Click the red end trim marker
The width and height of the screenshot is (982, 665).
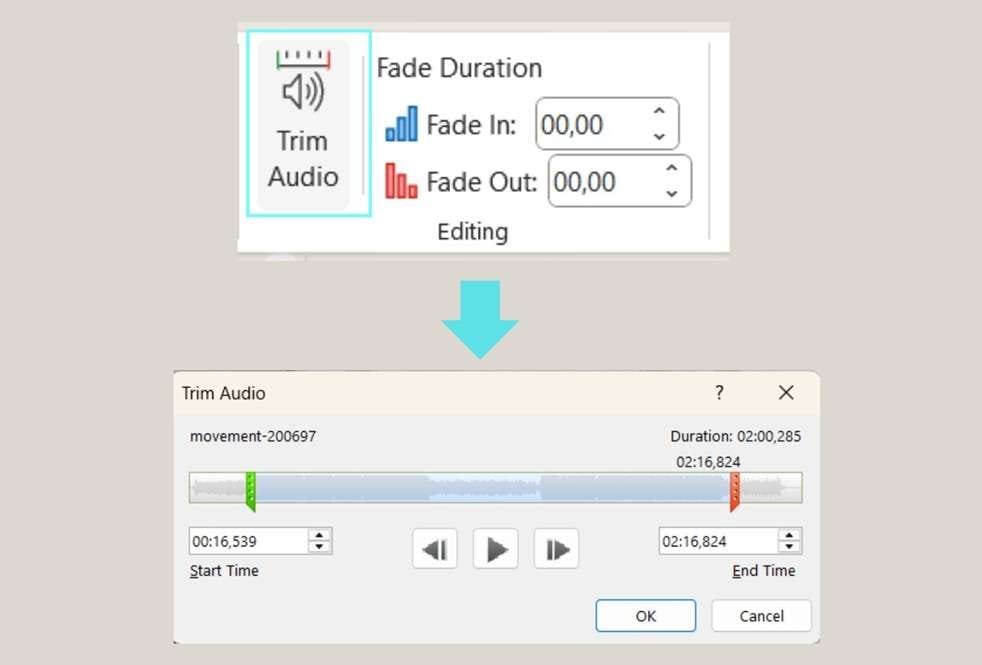(735, 492)
